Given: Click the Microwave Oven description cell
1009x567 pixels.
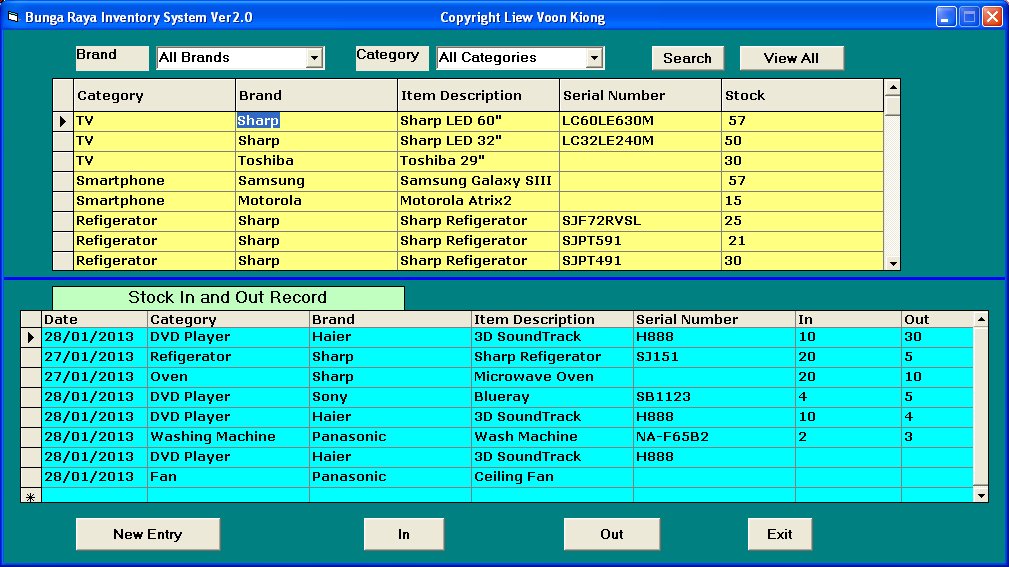Looking at the screenshot, I should [552, 377].
